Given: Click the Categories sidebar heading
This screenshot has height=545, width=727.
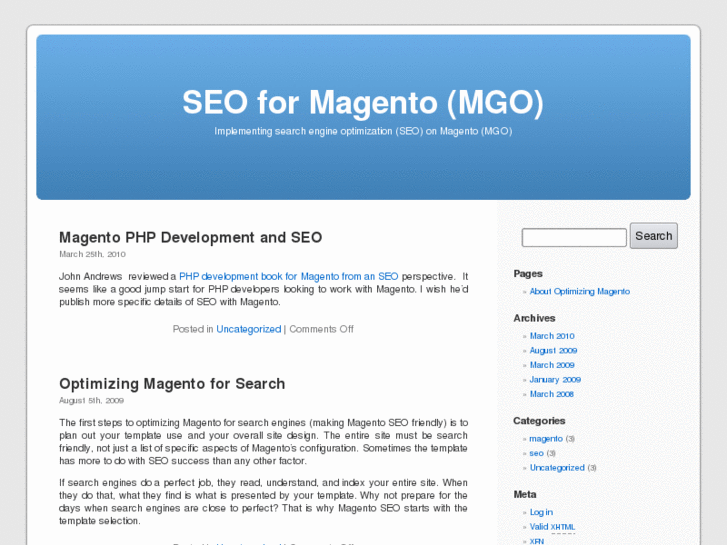Looking at the screenshot, I should 539,421.
